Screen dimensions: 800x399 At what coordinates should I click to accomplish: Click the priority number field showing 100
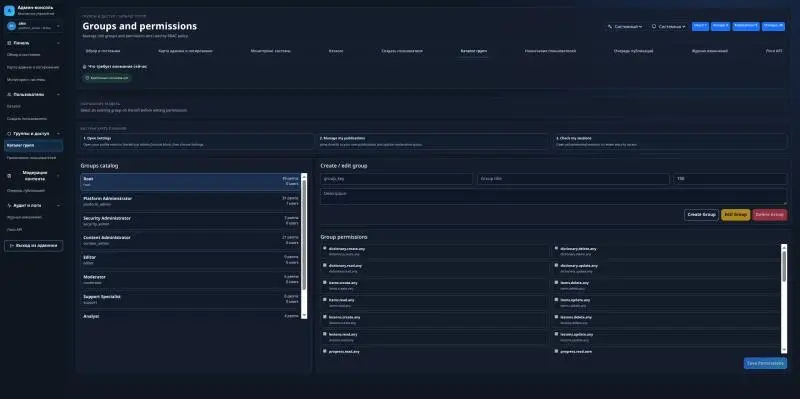[730, 179]
